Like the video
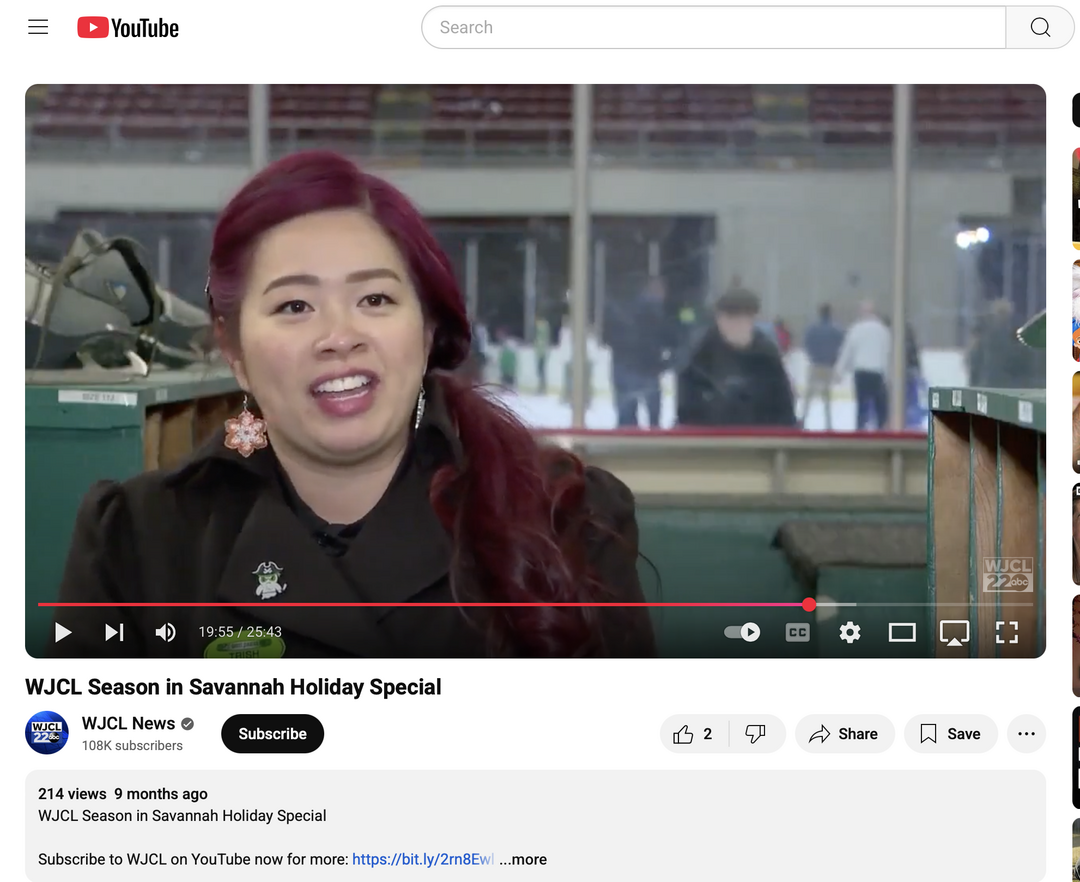 coord(694,734)
